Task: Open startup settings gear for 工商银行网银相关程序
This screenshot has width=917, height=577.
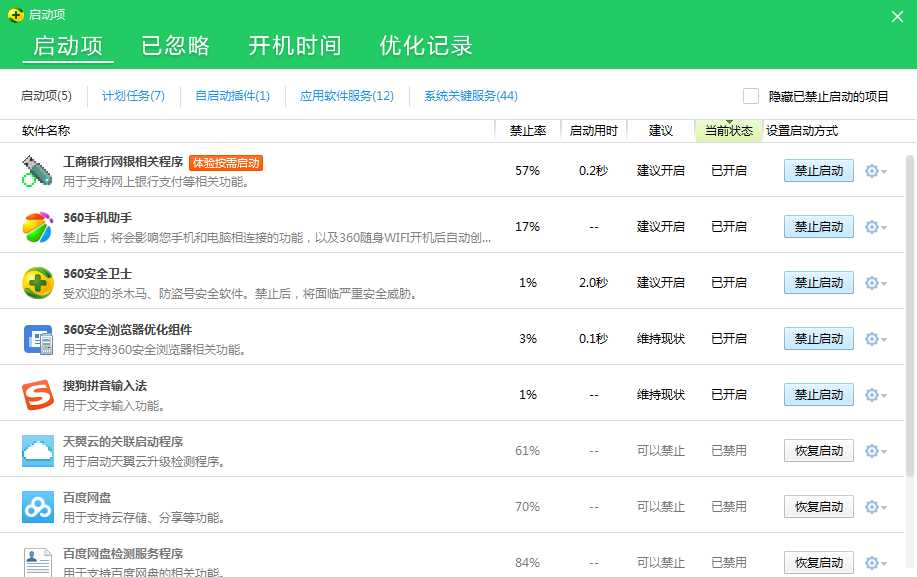Action: coord(874,171)
